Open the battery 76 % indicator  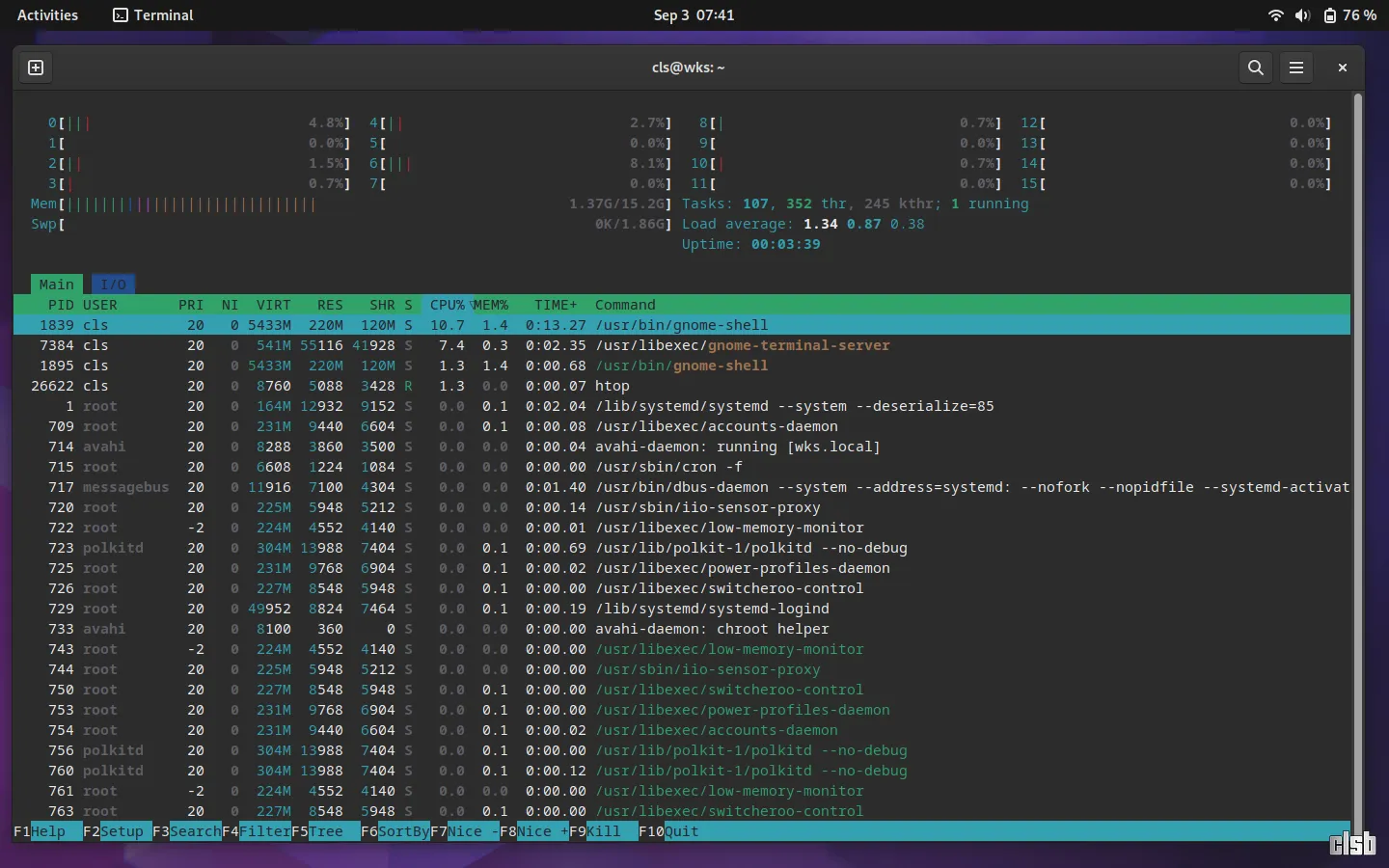click(1349, 15)
